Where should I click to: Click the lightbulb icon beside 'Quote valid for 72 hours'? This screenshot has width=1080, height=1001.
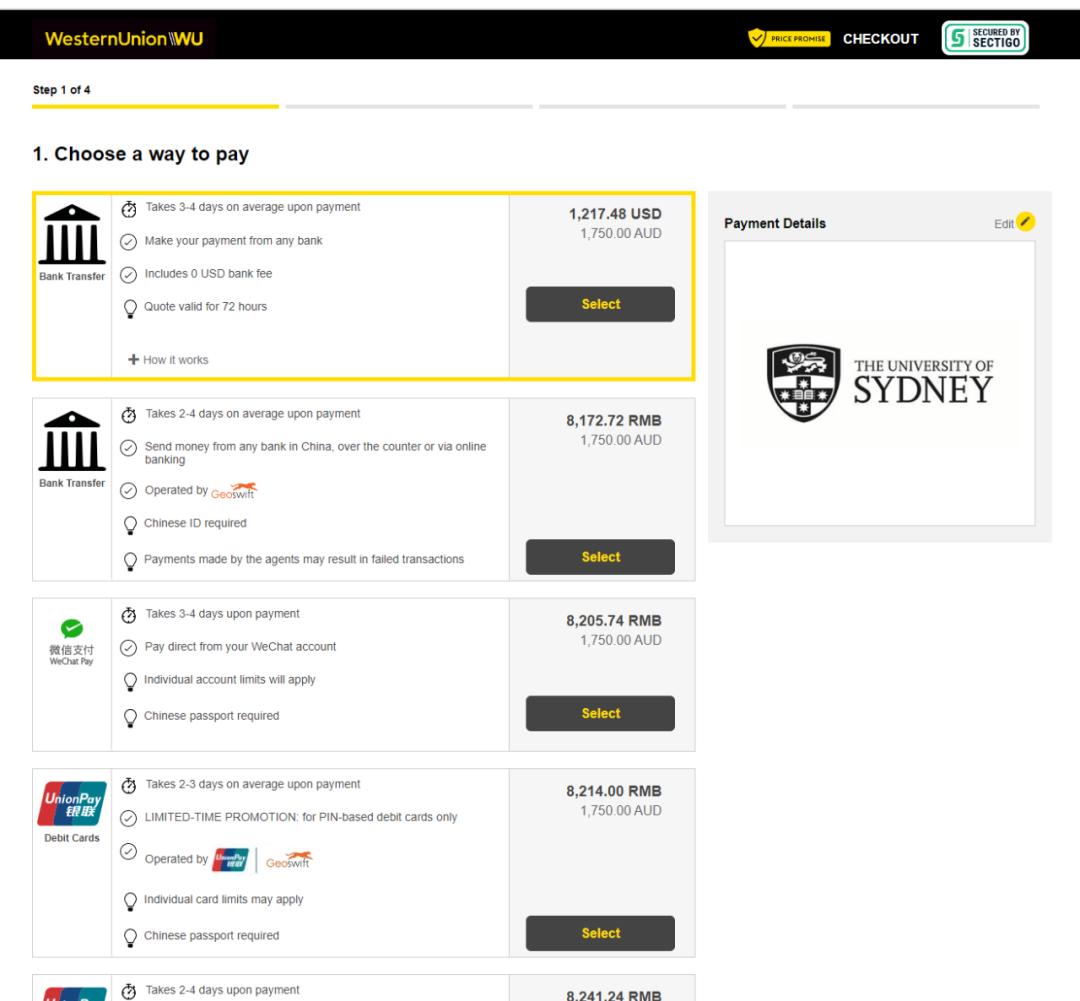(130, 309)
